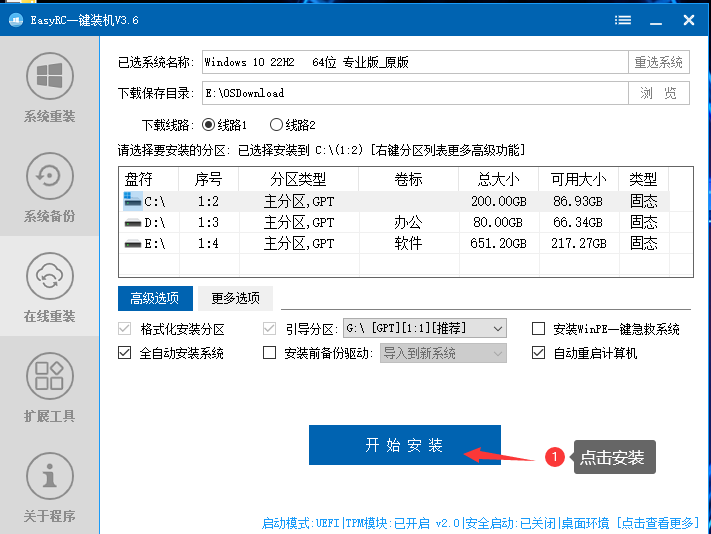Click the 80.00GB total size cell

pyautogui.click(x=499, y=223)
